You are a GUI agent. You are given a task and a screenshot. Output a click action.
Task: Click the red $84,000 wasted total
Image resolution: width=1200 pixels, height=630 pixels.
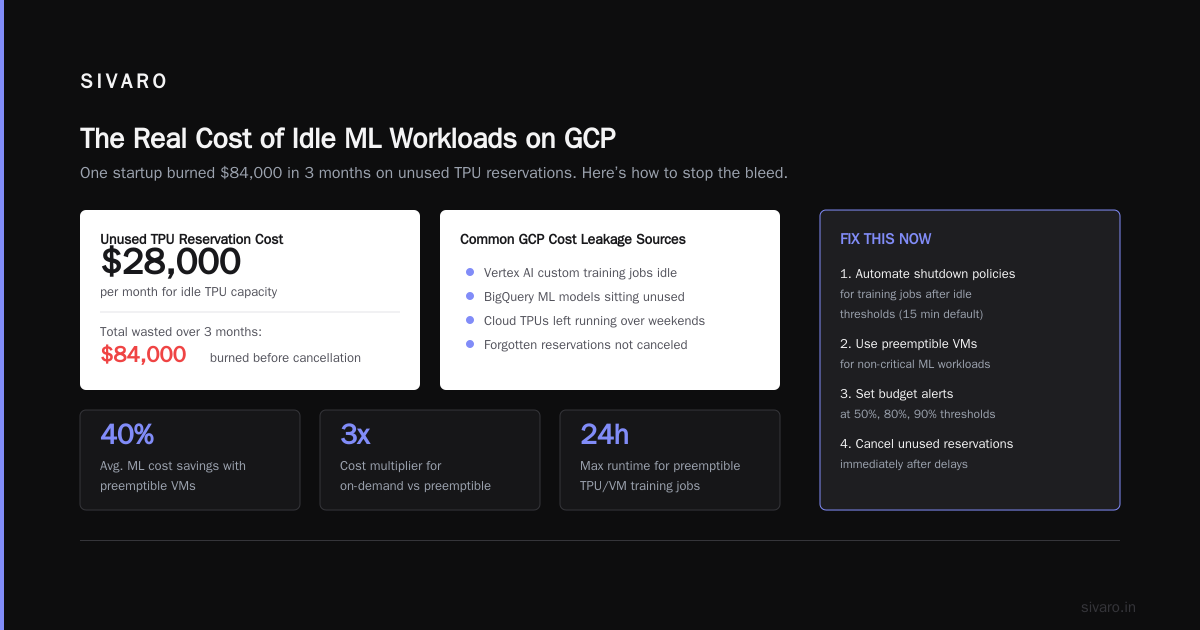coord(143,354)
